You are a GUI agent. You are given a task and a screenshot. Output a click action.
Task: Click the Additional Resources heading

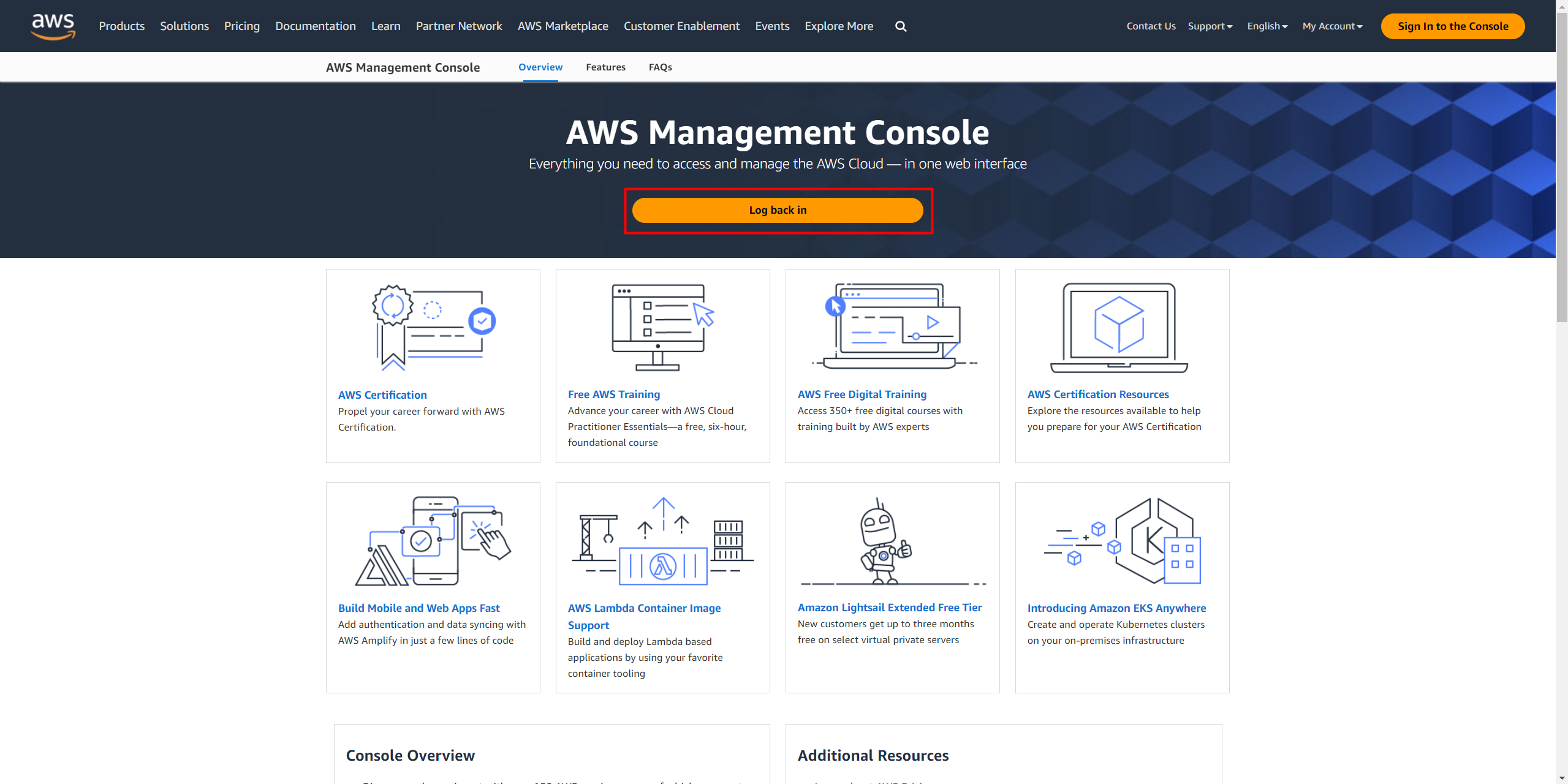[x=873, y=756]
